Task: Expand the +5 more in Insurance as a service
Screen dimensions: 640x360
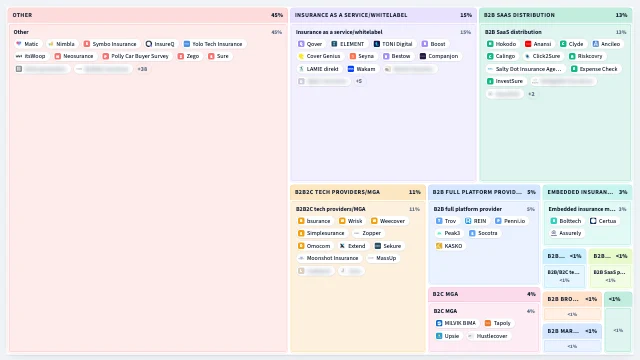Action: pos(359,81)
